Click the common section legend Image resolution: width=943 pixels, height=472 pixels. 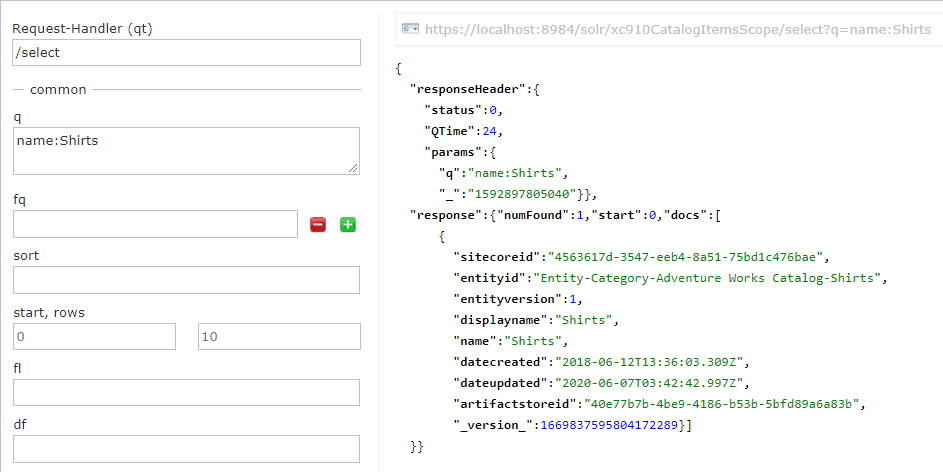click(58, 90)
